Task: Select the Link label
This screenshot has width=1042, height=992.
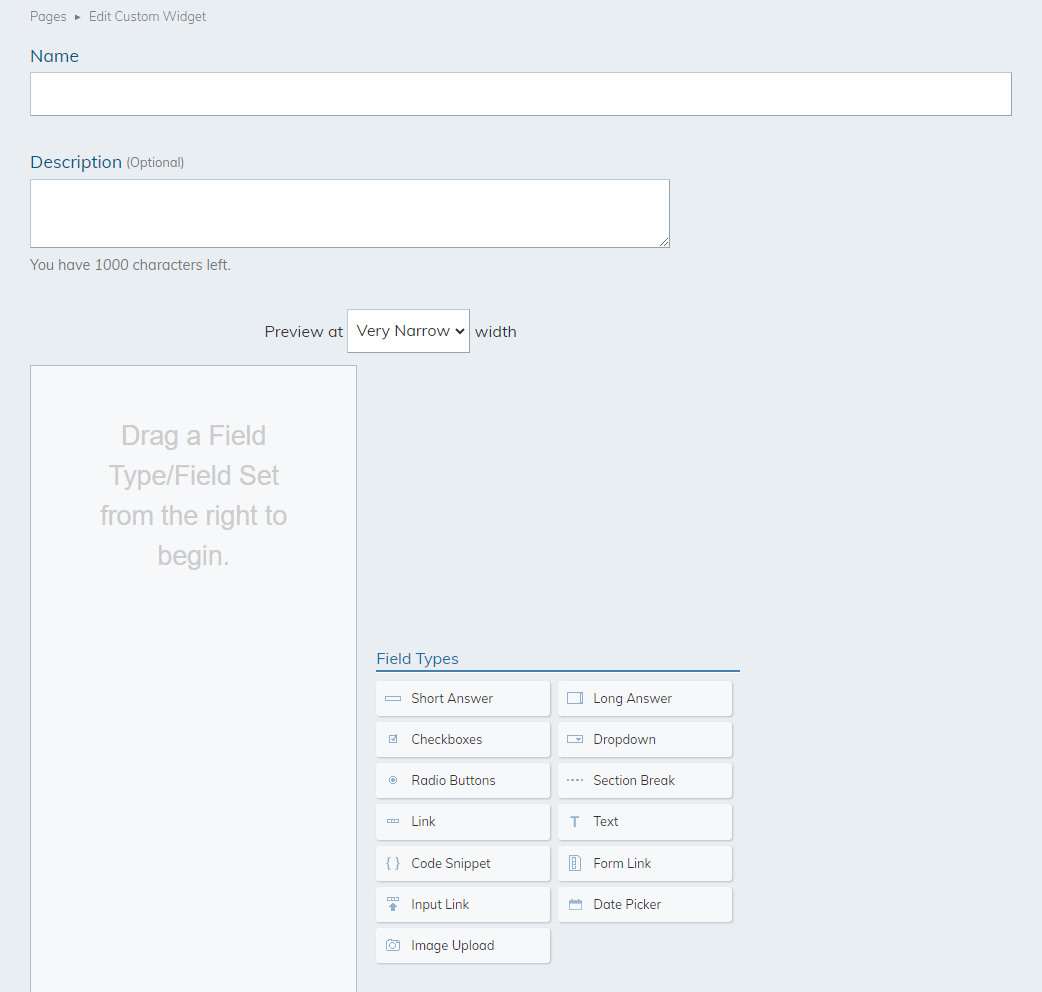Action: tap(423, 821)
